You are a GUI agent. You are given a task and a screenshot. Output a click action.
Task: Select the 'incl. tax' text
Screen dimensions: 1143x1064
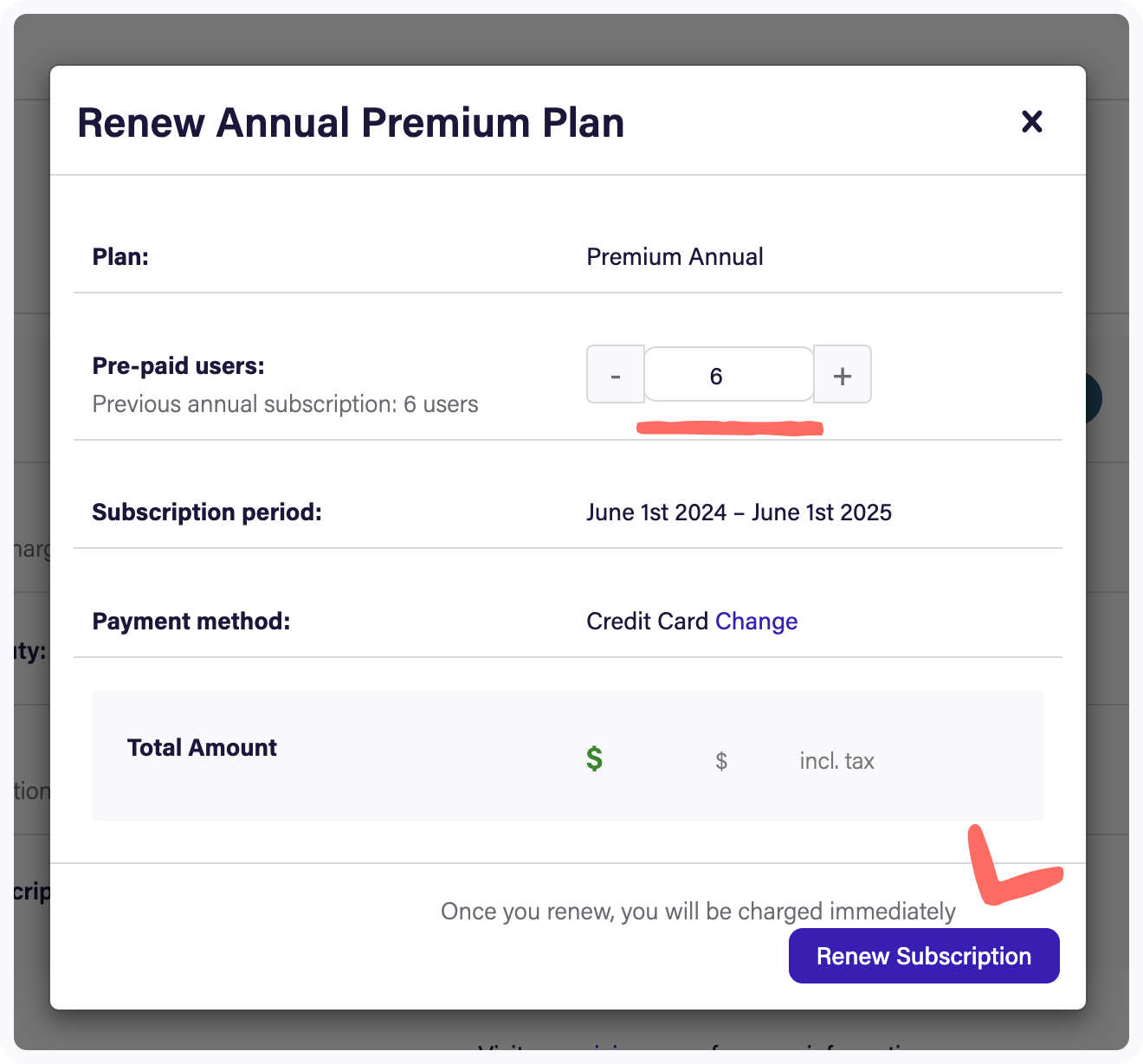[x=836, y=761]
